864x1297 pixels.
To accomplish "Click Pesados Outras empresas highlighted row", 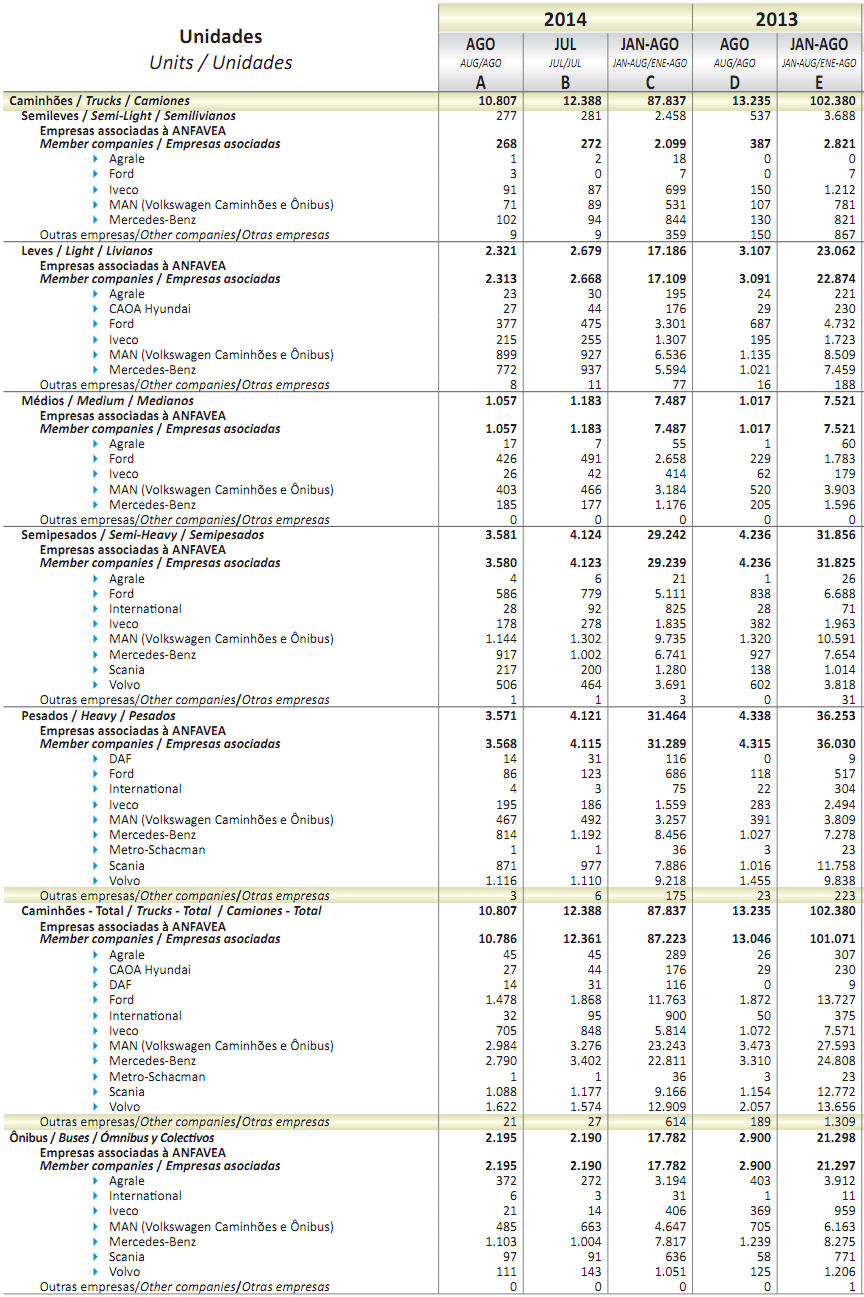I will 432,896.
